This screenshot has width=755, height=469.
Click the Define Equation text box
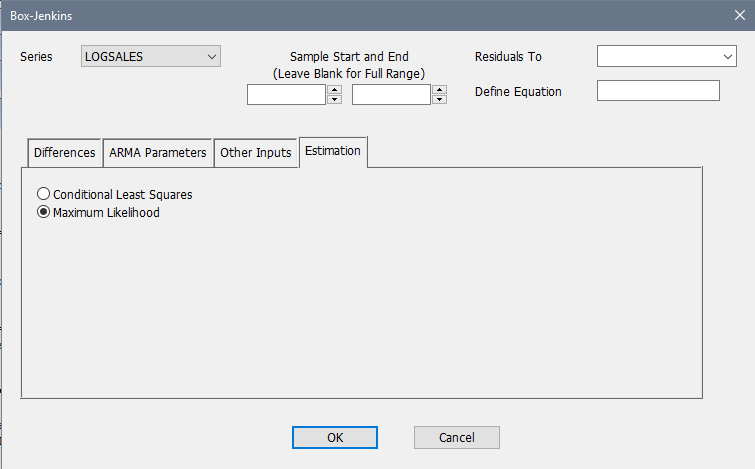(x=657, y=91)
